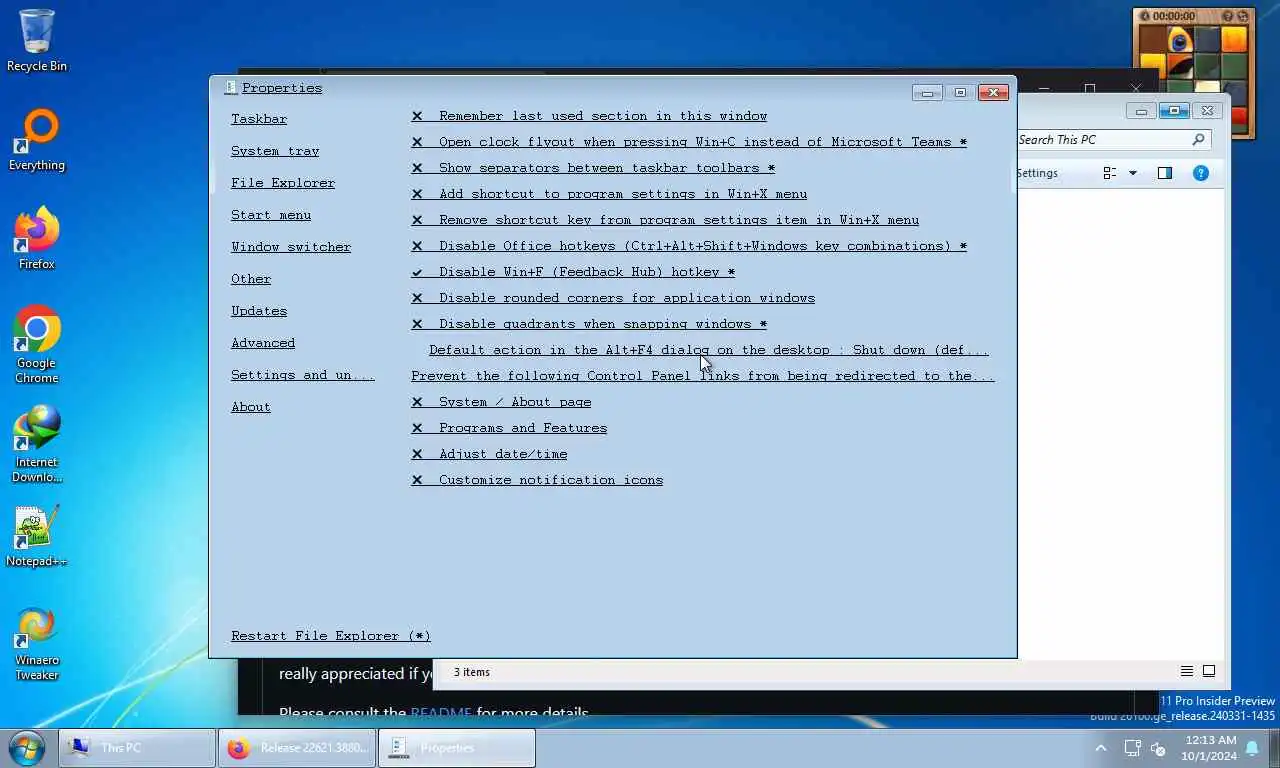The height and width of the screenshot is (768, 1280).
Task: Open the Winaero Tweaker desktop shortcut
Action: coord(37,641)
